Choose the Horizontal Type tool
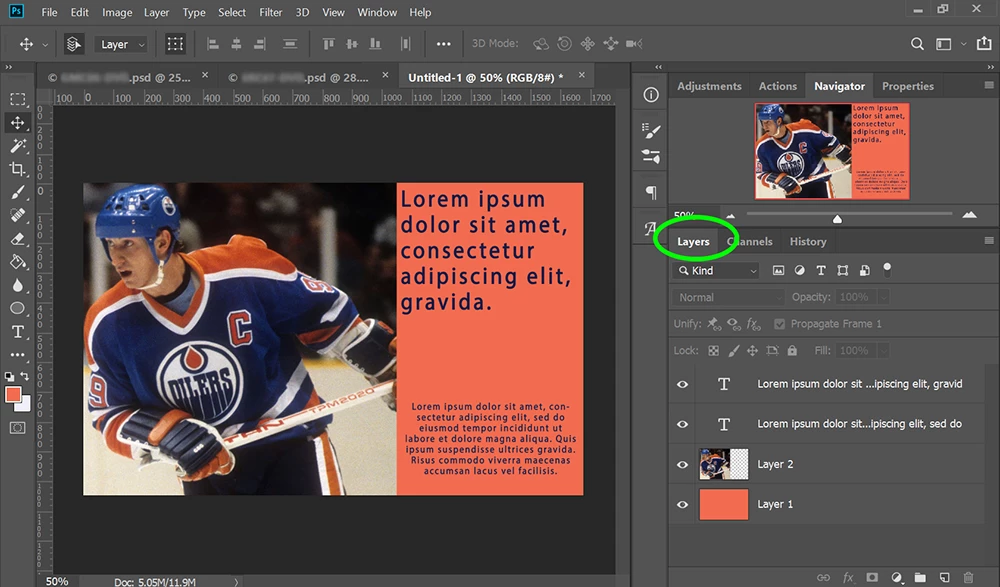 [18, 332]
